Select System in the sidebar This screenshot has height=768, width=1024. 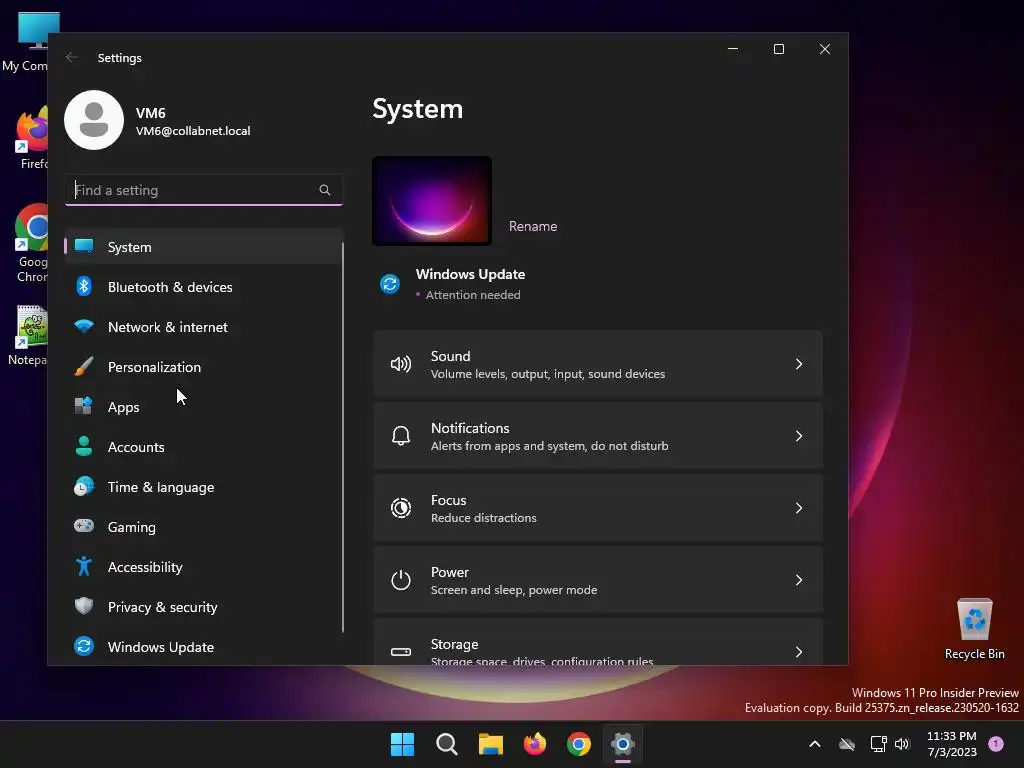[x=203, y=246]
